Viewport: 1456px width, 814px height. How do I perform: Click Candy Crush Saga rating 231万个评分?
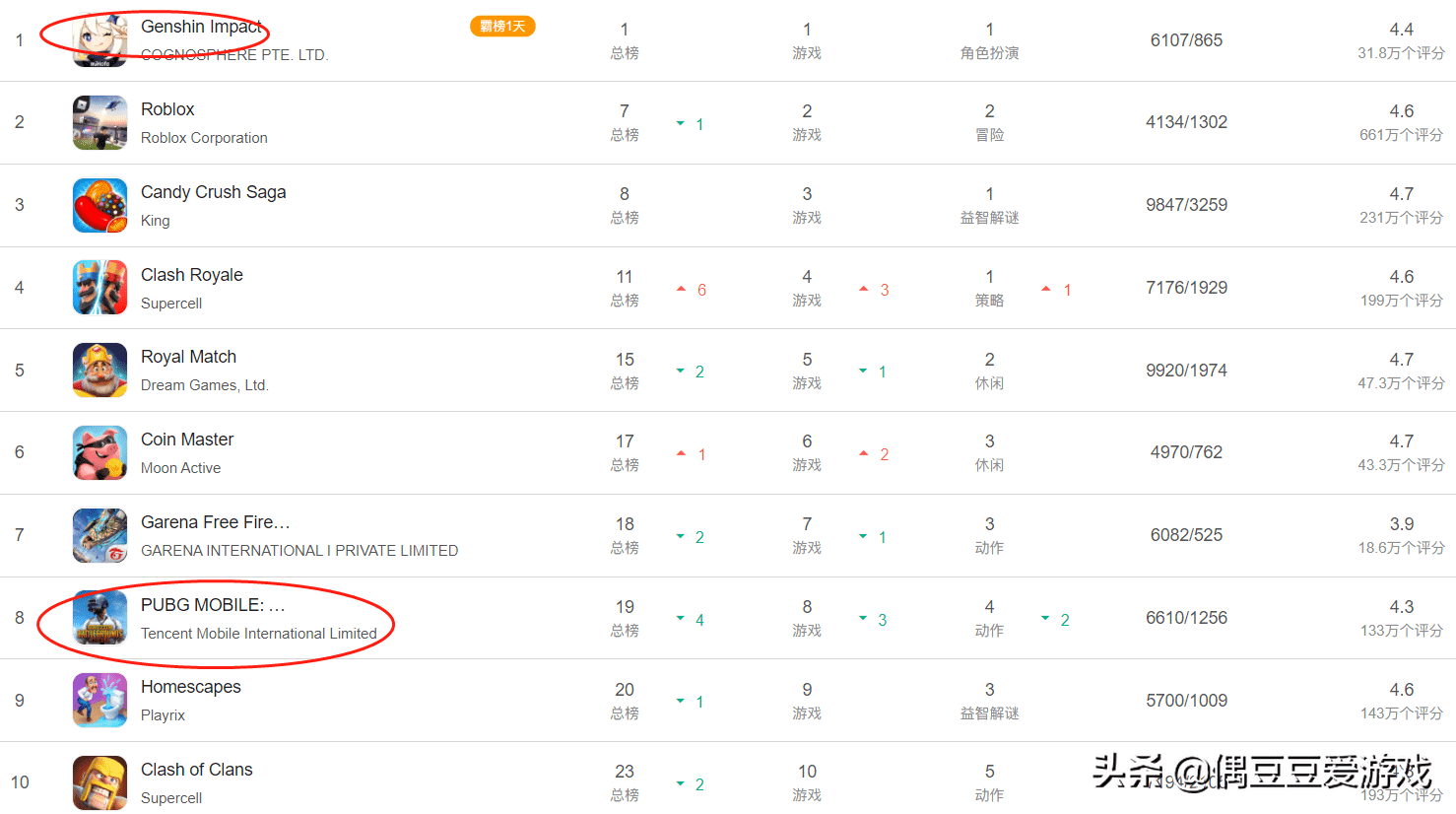click(1401, 218)
